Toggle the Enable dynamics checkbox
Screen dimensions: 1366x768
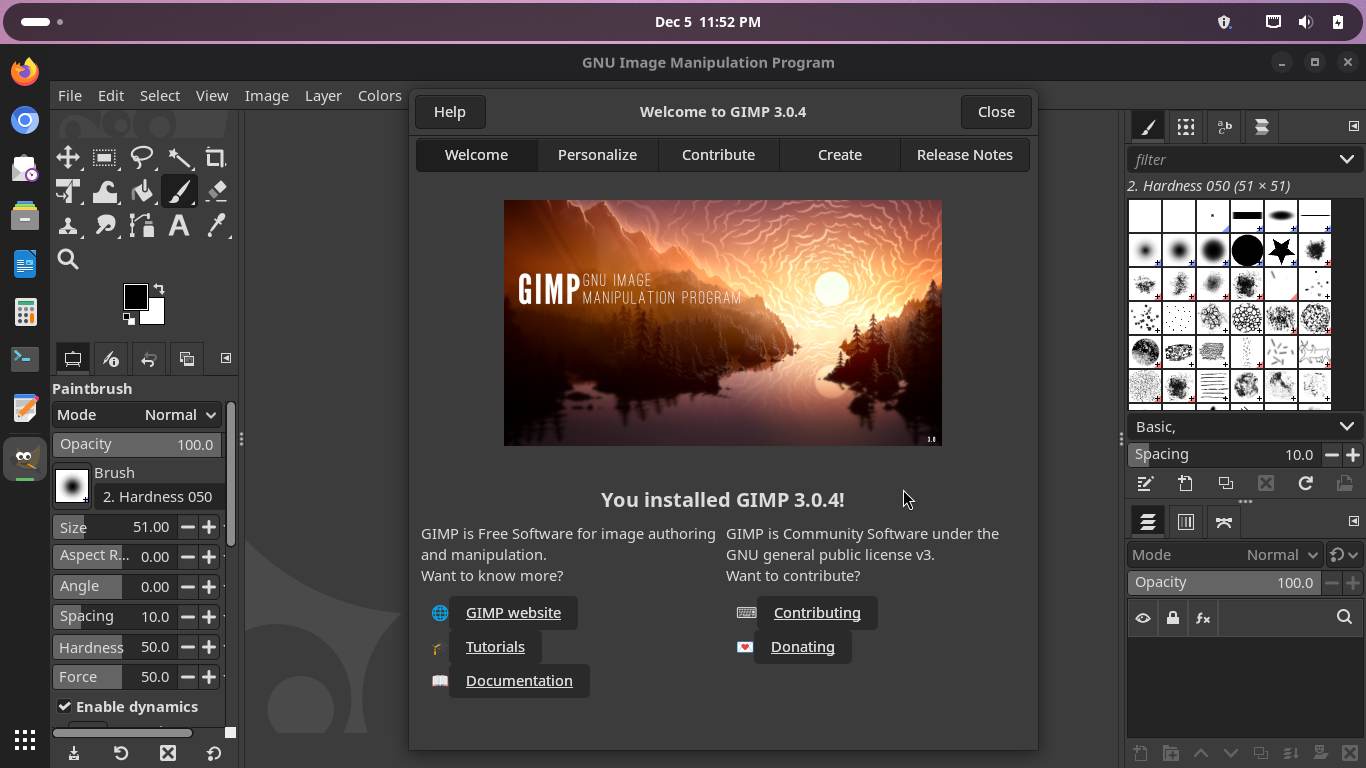[x=65, y=707]
